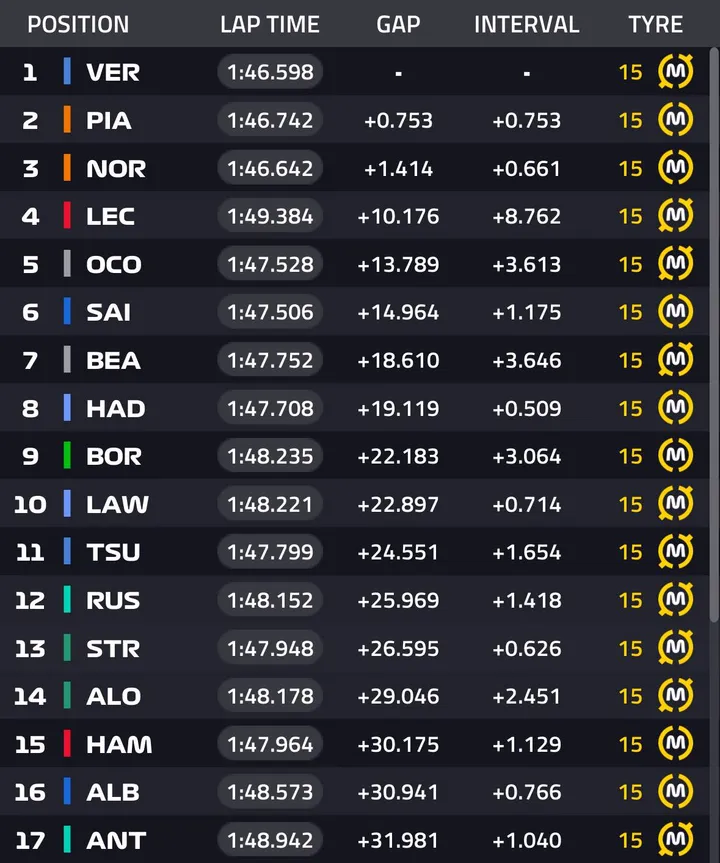Click the ANT row tyre icon
This screenshot has height=863, width=720.
tap(675, 840)
